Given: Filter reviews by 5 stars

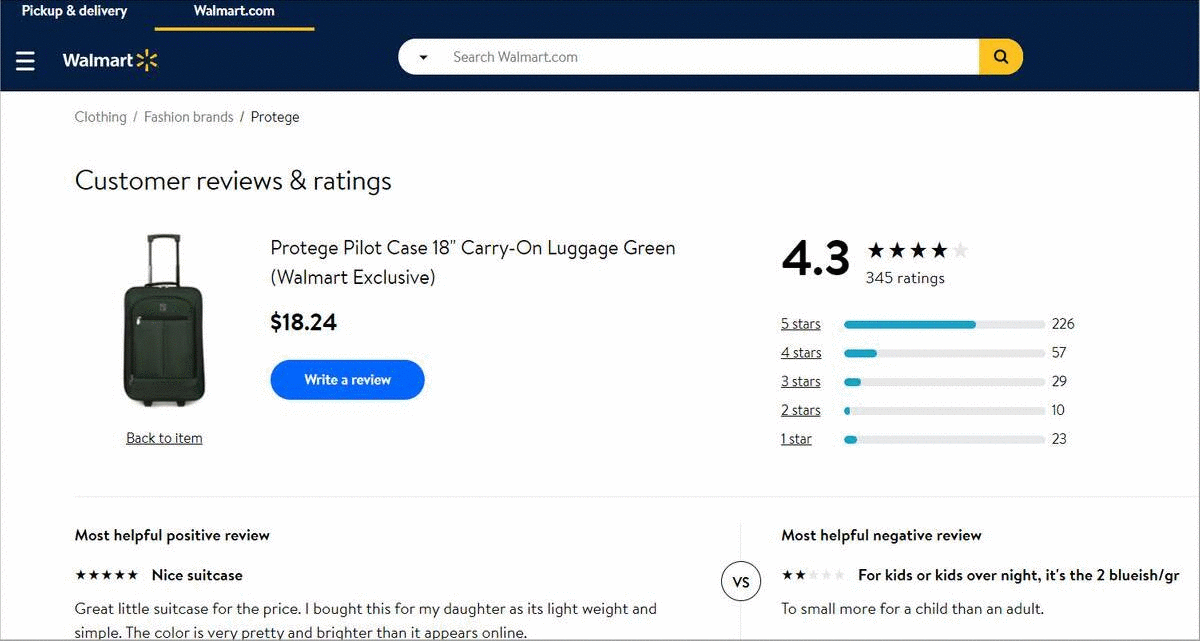Looking at the screenshot, I should tap(800, 324).
